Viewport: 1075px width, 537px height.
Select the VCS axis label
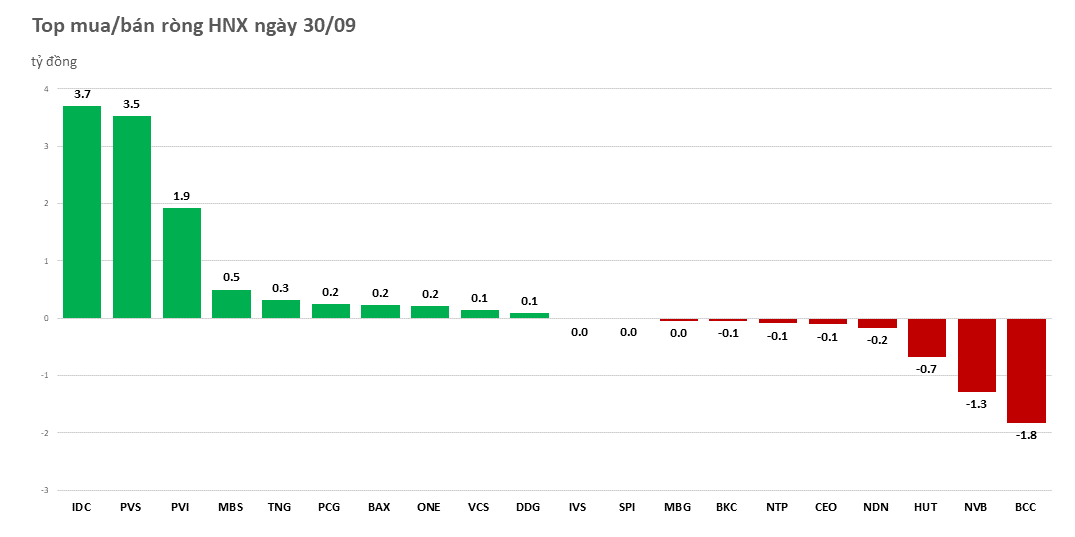pos(479,507)
